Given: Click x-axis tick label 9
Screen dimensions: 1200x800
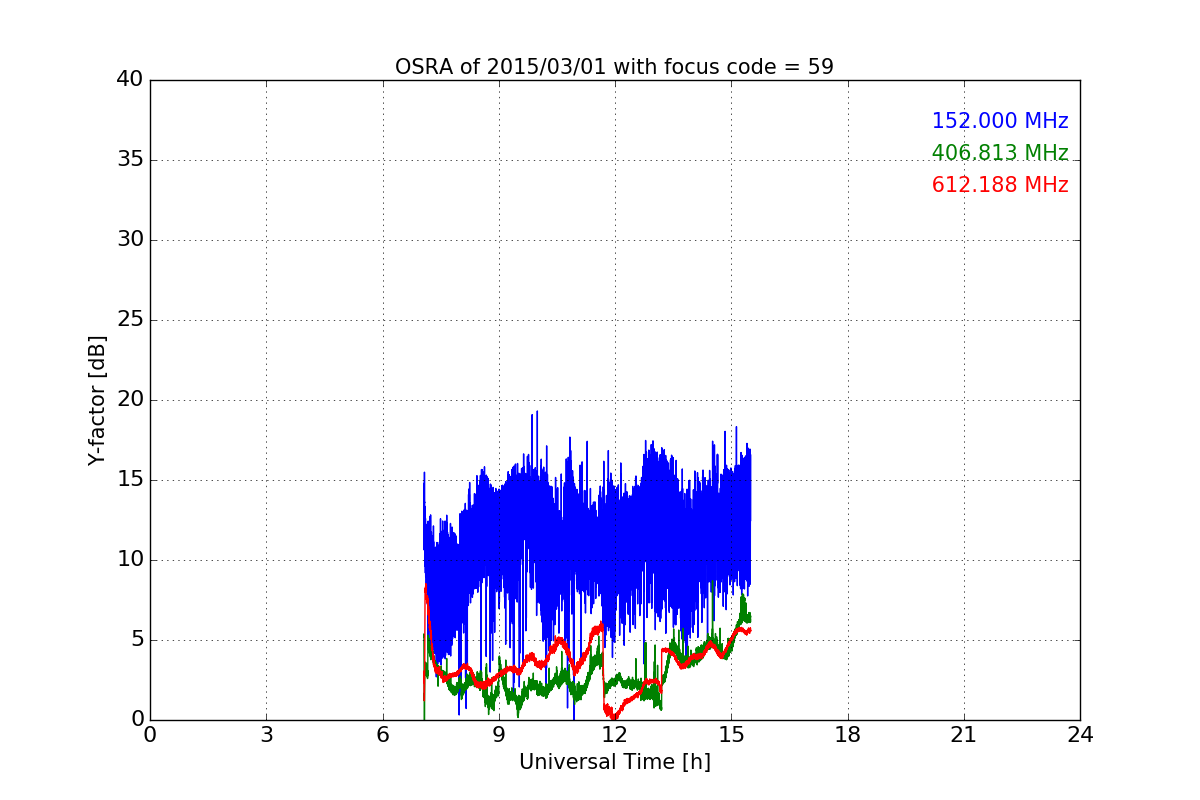Looking at the screenshot, I should click(x=498, y=734).
